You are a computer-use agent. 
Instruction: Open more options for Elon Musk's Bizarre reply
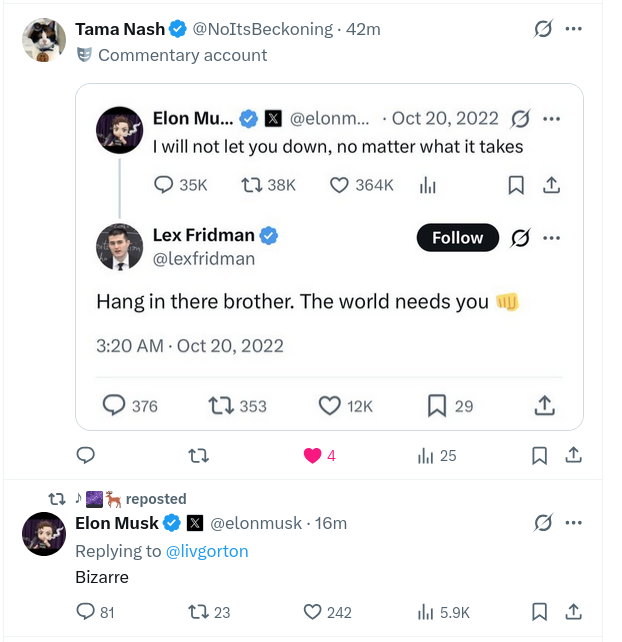point(573,522)
